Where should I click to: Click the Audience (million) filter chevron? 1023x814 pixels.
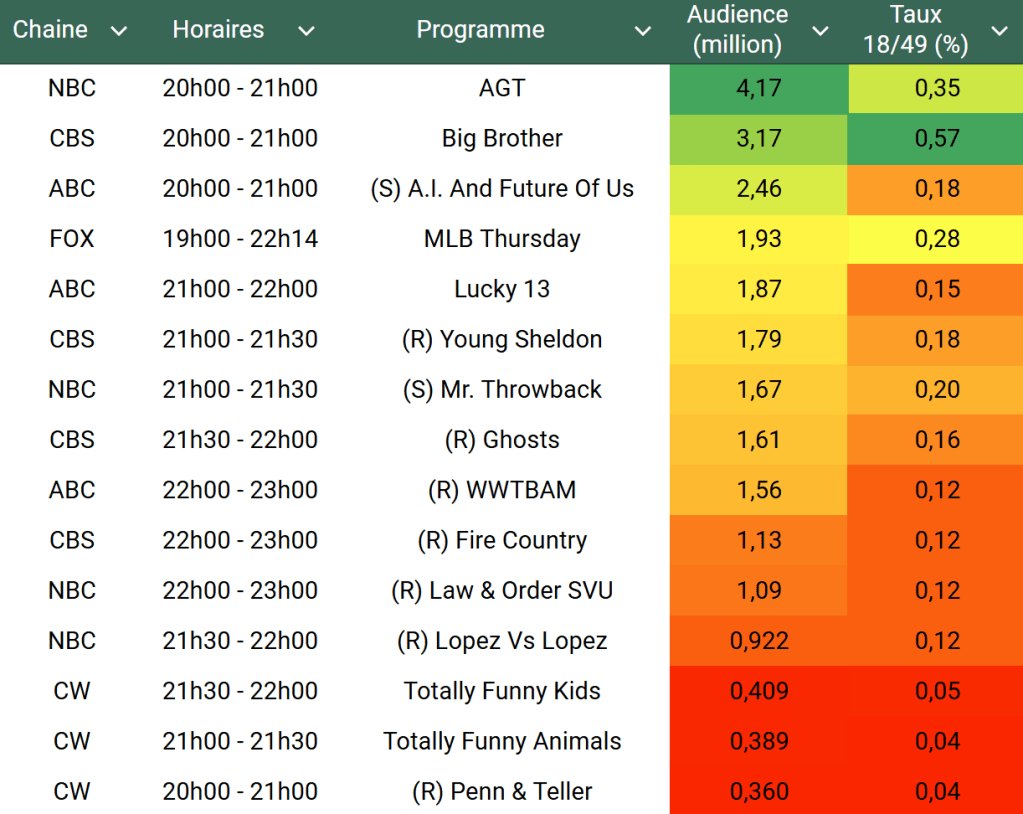coord(820,31)
